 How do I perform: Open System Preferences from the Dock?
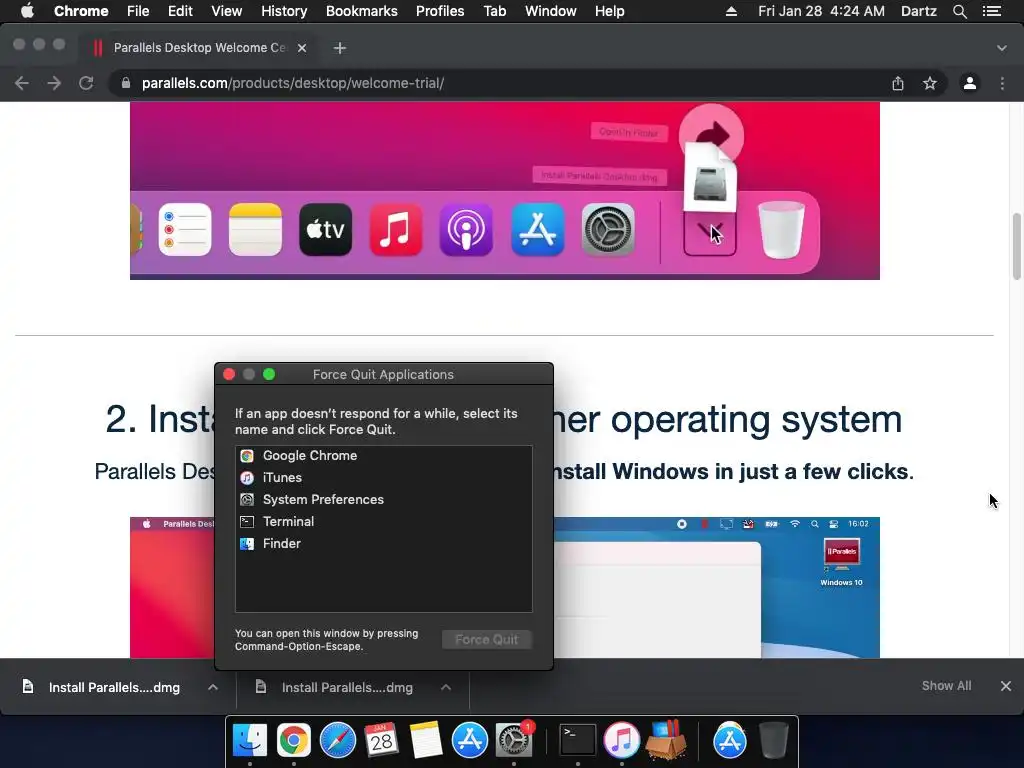click(x=514, y=741)
